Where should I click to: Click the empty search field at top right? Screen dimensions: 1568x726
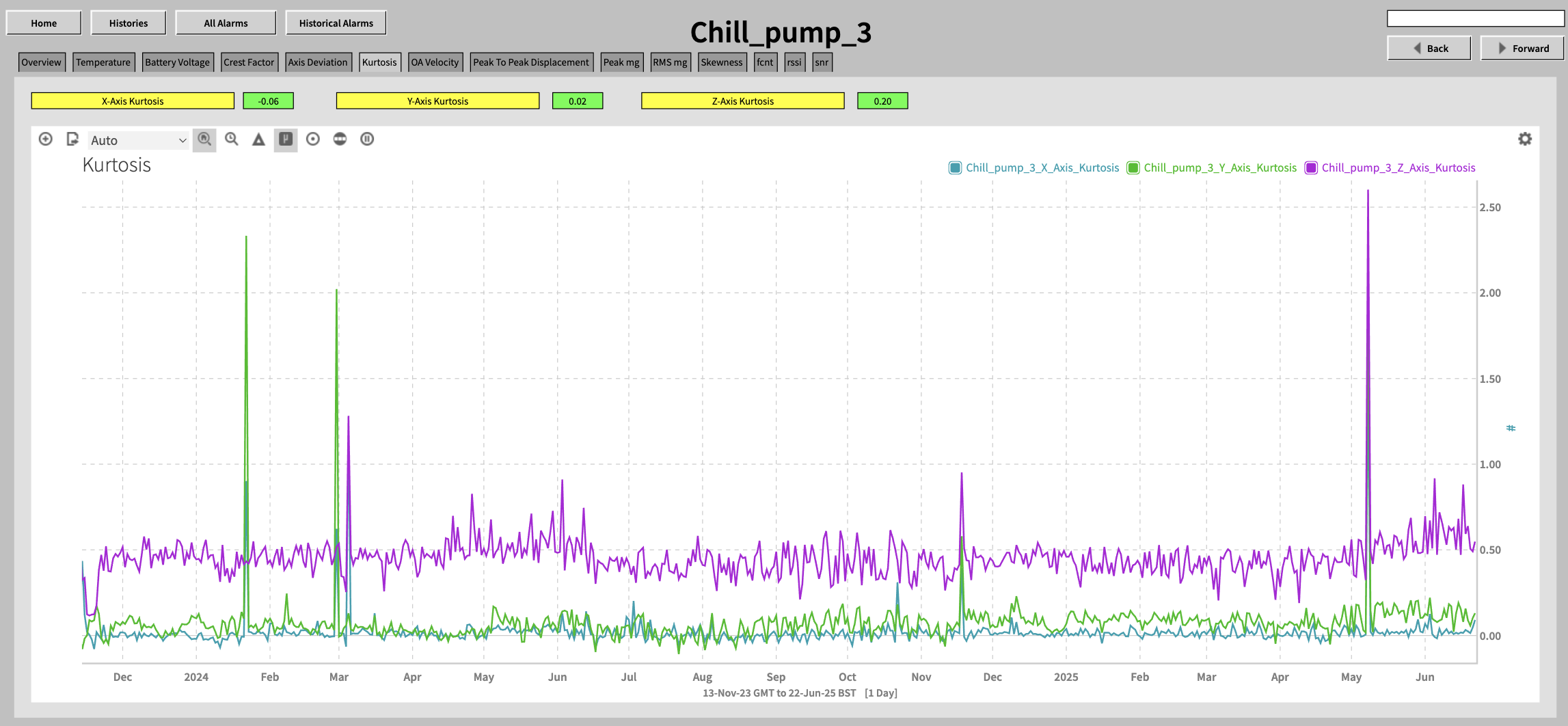coord(1476,19)
